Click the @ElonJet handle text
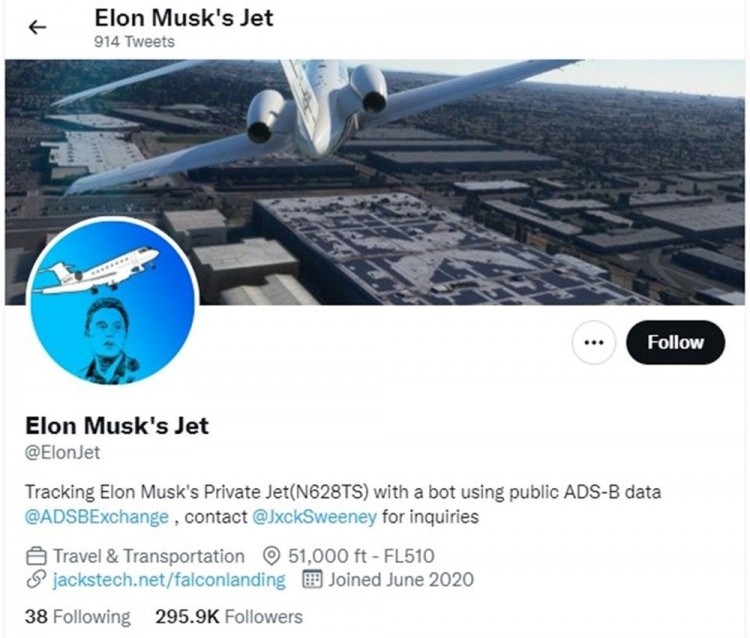The image size is (750, 638). tap(62, 453)
